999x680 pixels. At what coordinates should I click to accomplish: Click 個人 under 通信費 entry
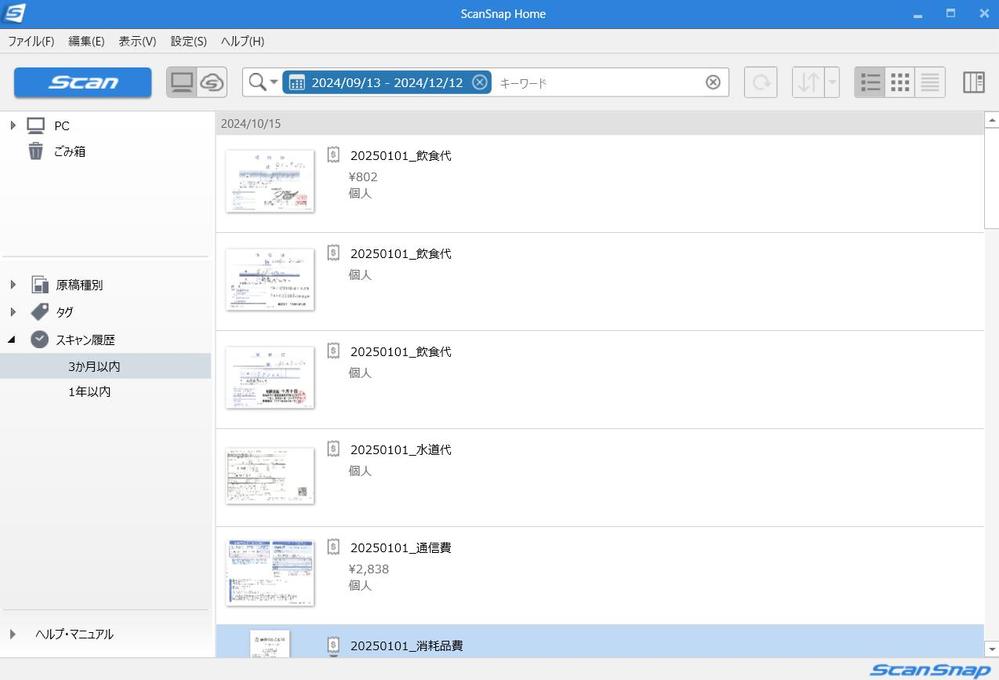pos(360,586)
